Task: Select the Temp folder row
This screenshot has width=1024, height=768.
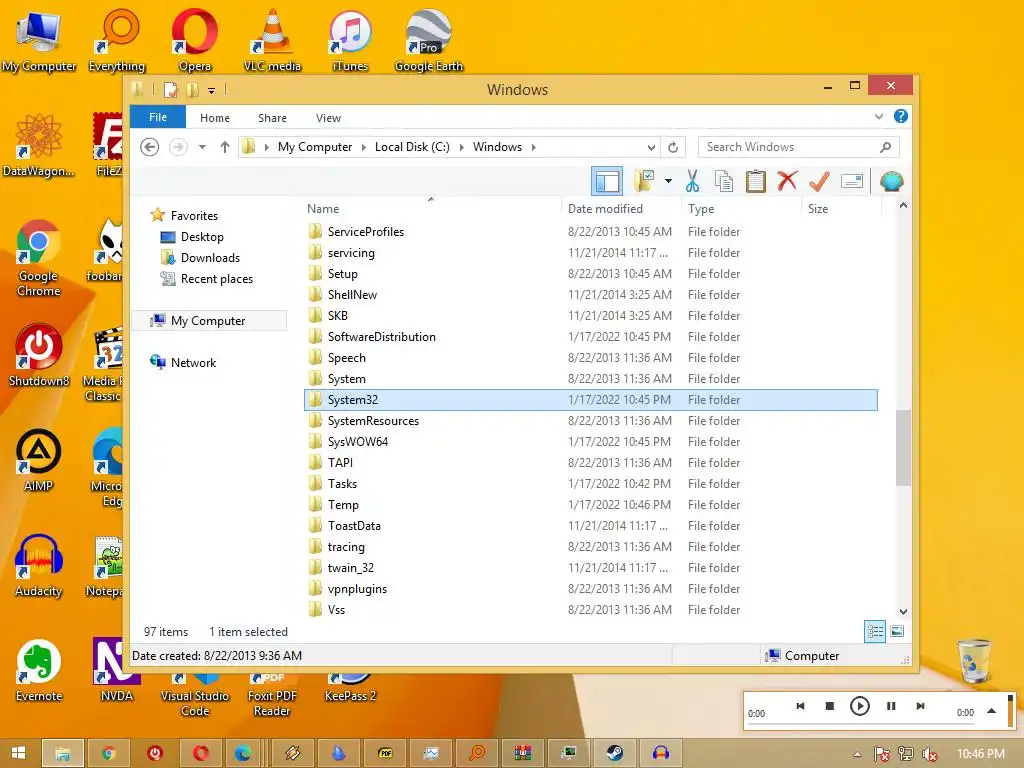Action: [x=590, y=505]
